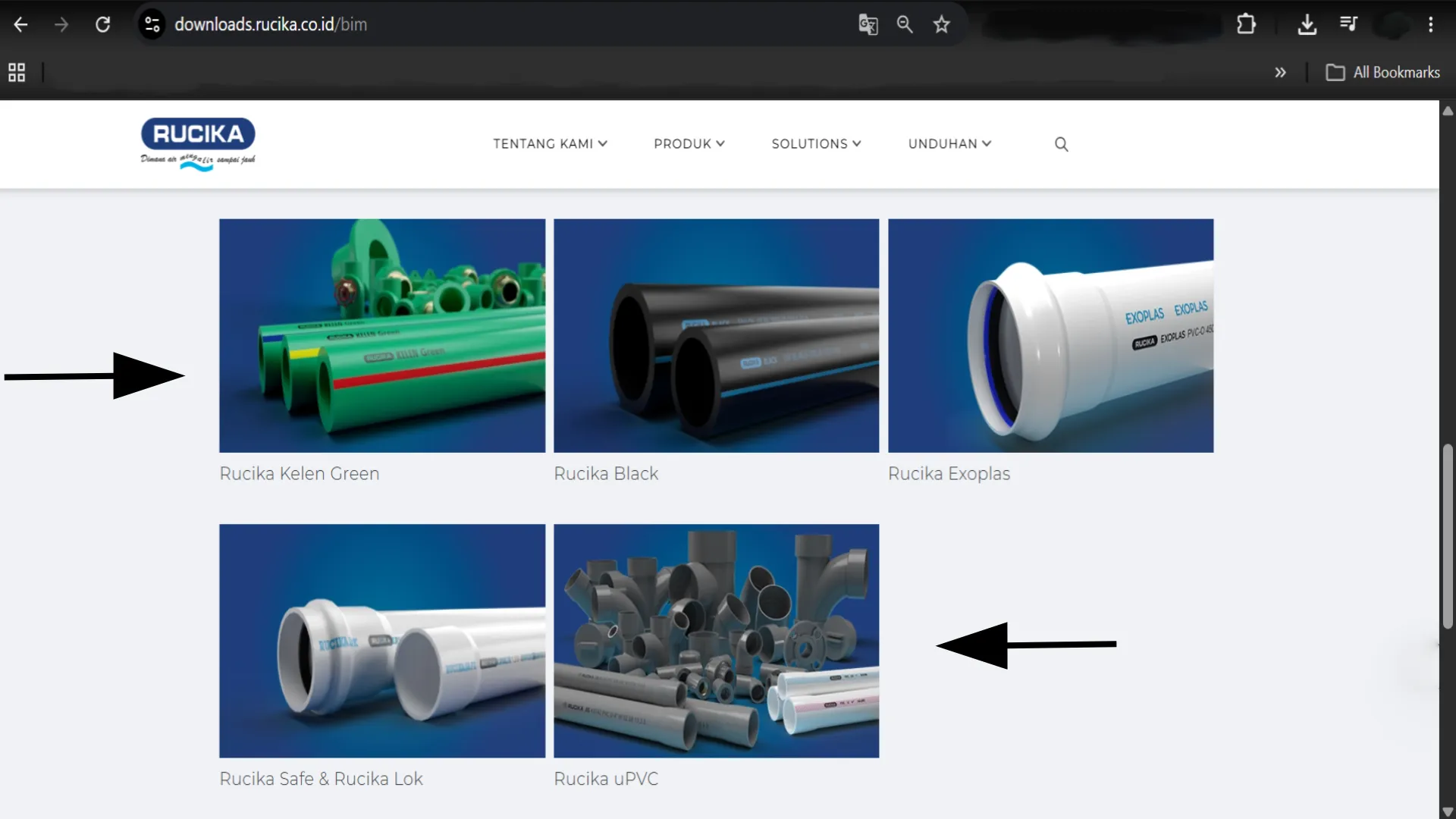Open the browser extensions menu
The width and height of the screenshot is (1456, 819).
[1246, 24]
